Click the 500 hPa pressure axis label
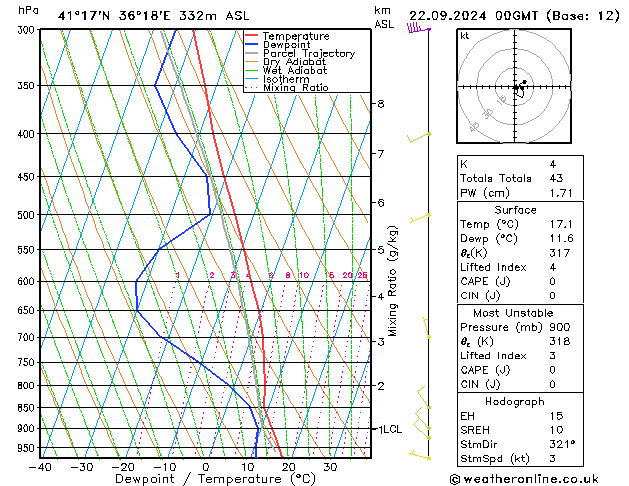This screenshot has height=486, width=629. pyautogui.click(x=28, y=215)
